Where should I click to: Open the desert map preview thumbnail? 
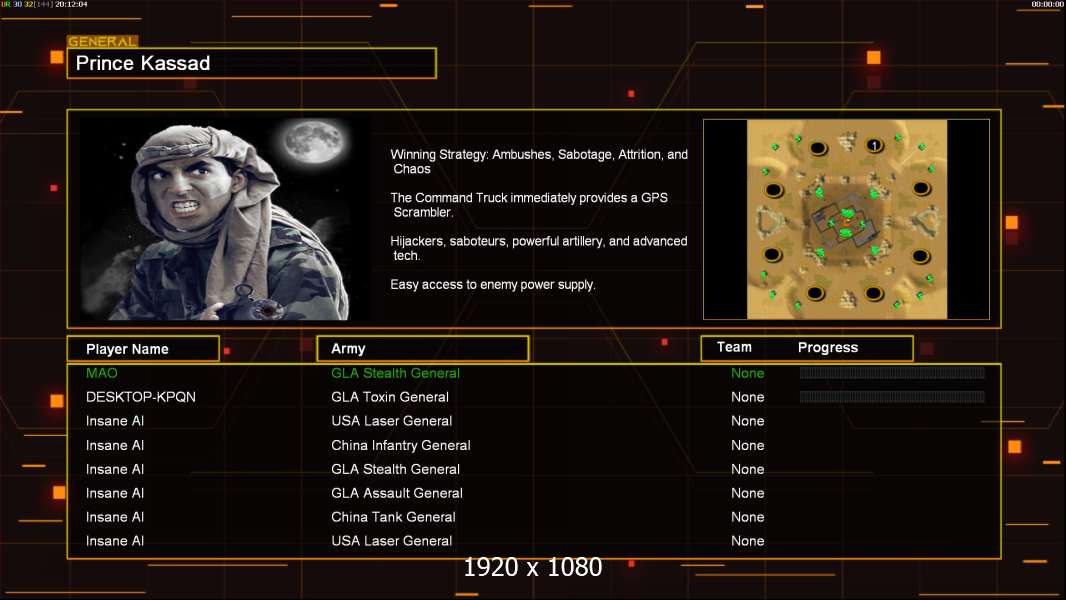[x=846, y=219]
